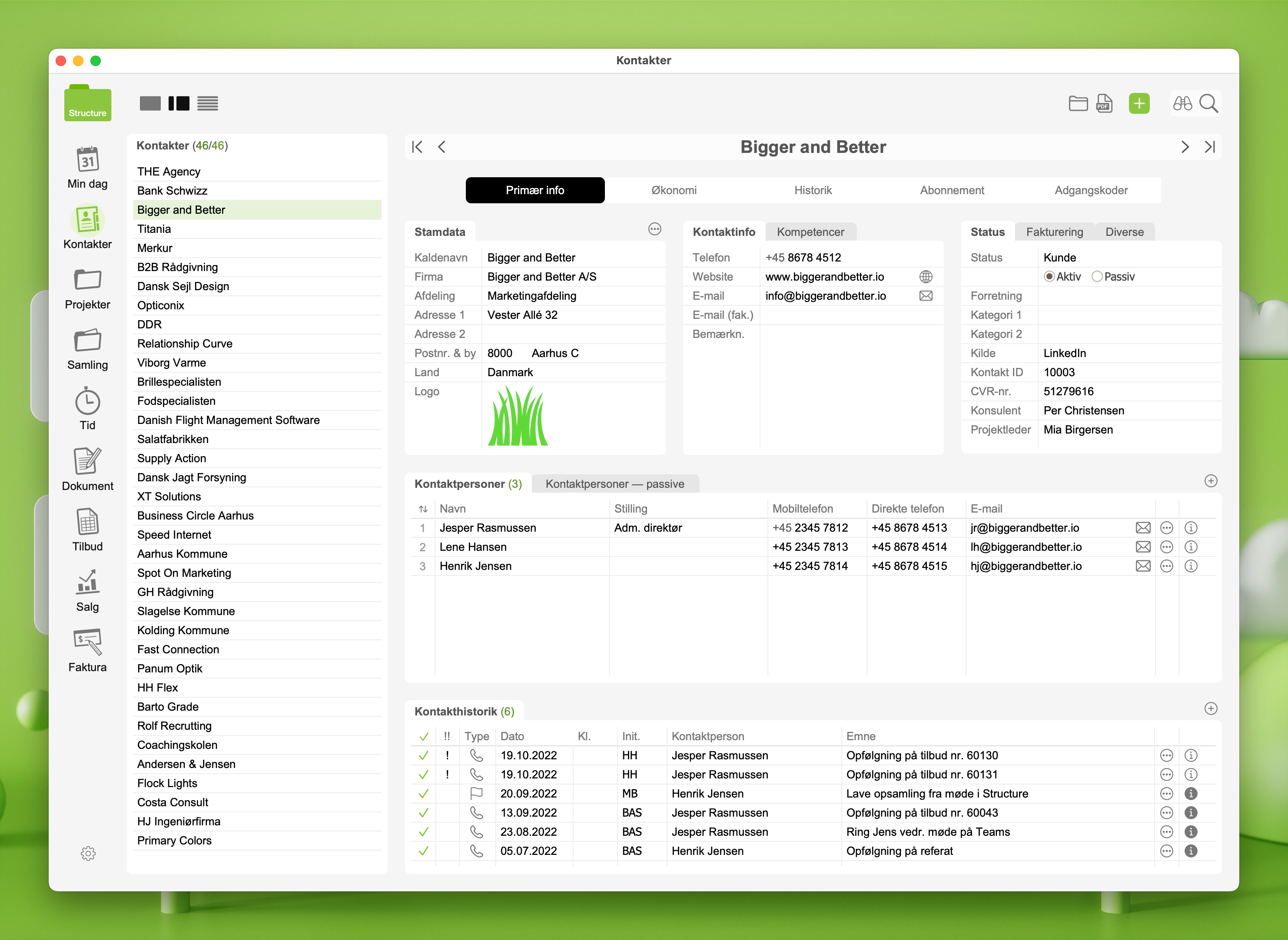This screenshot has width=1288, height=940.
Task: Add new Kontakthistorik entry with plus button
Action: (1210, 709)
